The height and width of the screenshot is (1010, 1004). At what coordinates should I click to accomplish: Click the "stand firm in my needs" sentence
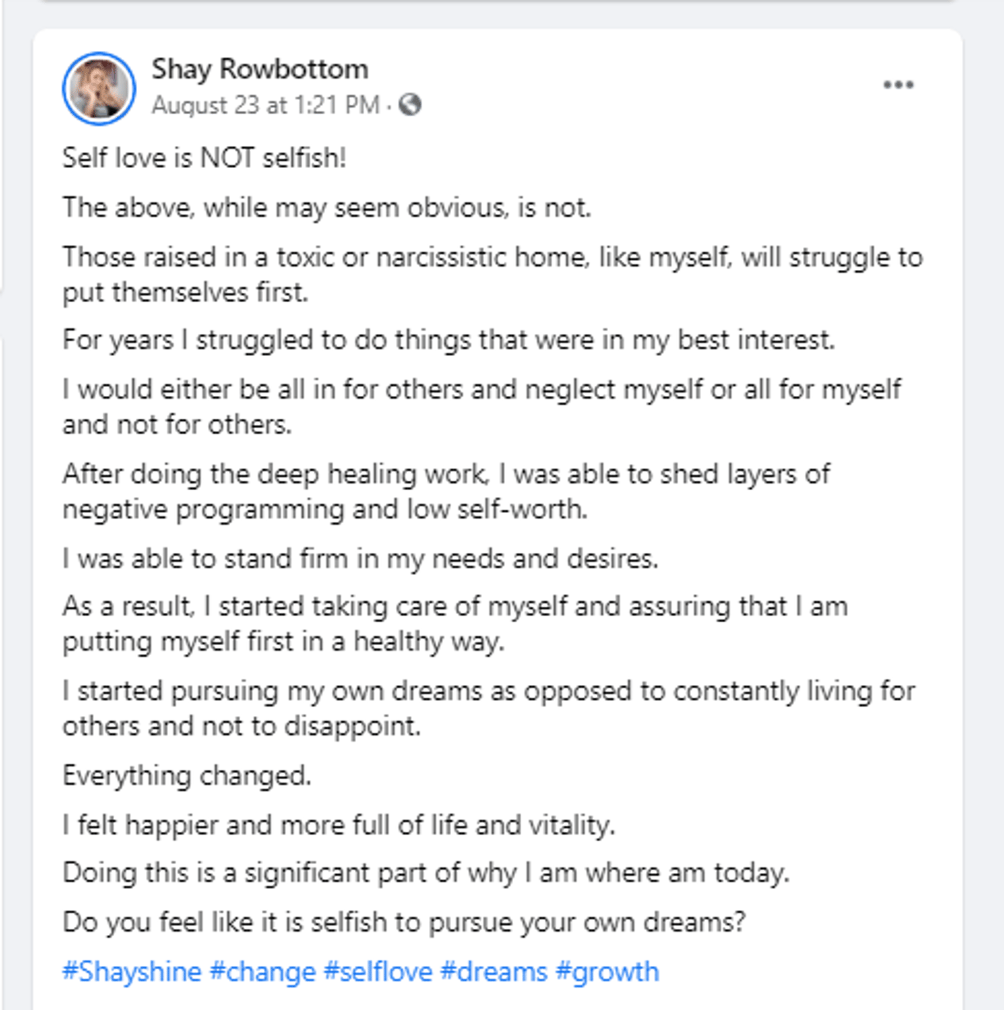coord(360,558)
